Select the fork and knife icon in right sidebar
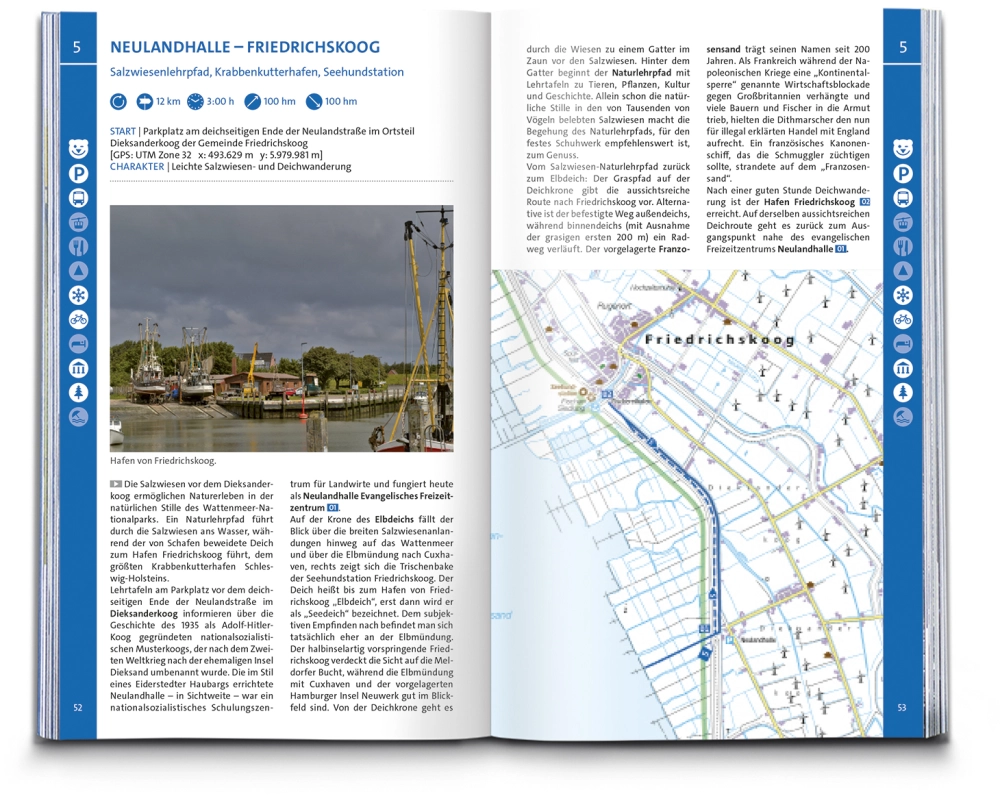 coord(903,246)
